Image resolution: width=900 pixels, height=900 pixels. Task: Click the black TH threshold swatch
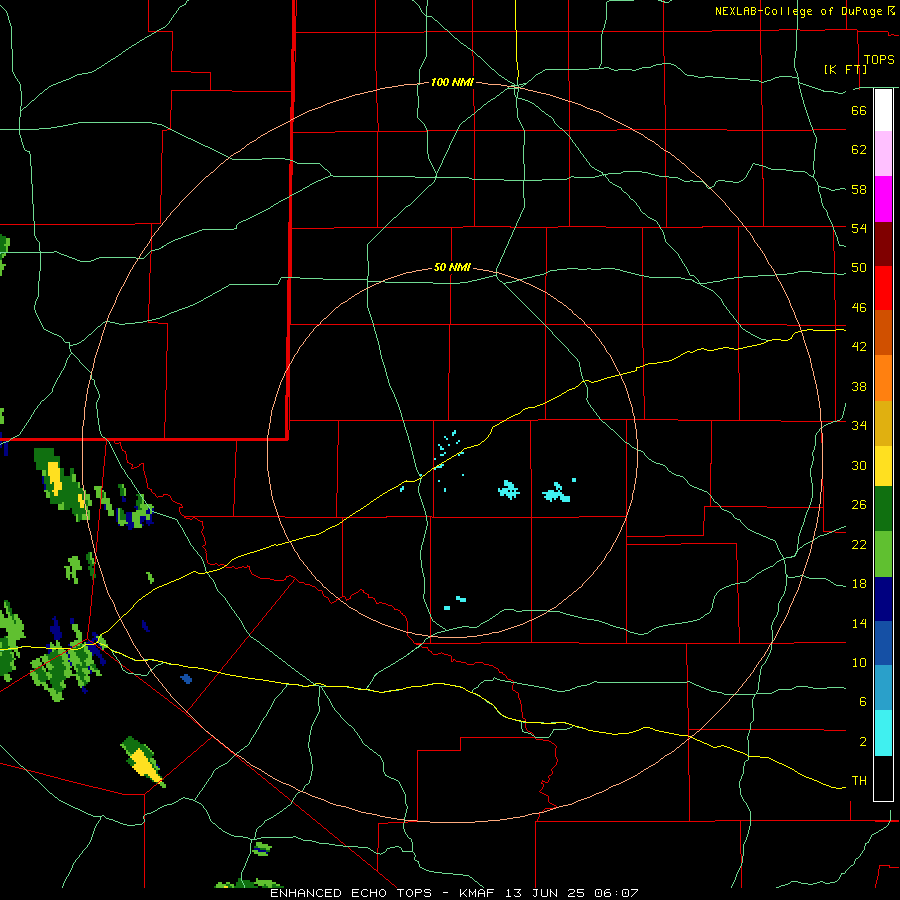(883, 778)
